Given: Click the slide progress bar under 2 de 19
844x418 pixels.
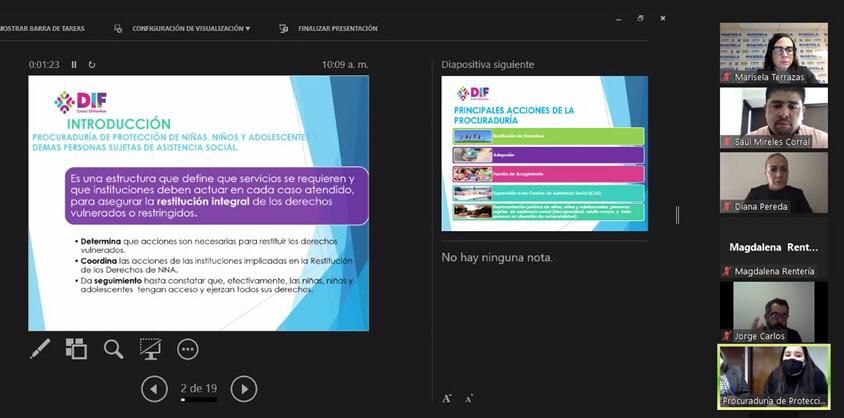Looking at the screenshot, I should tap(198, 400).
